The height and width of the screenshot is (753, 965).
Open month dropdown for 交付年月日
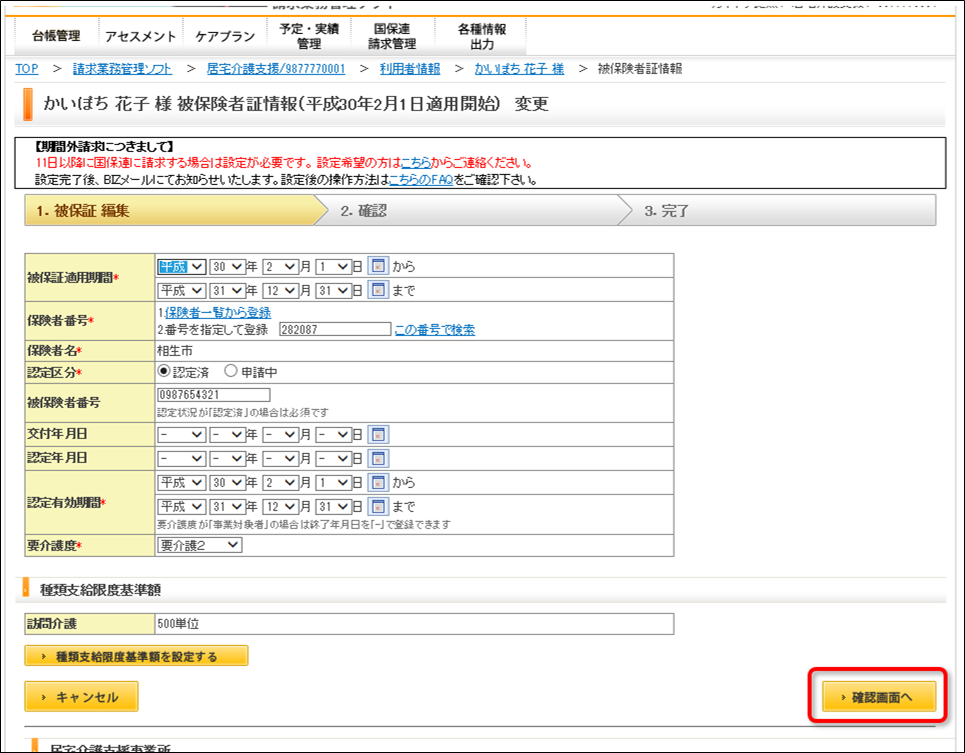281,435
